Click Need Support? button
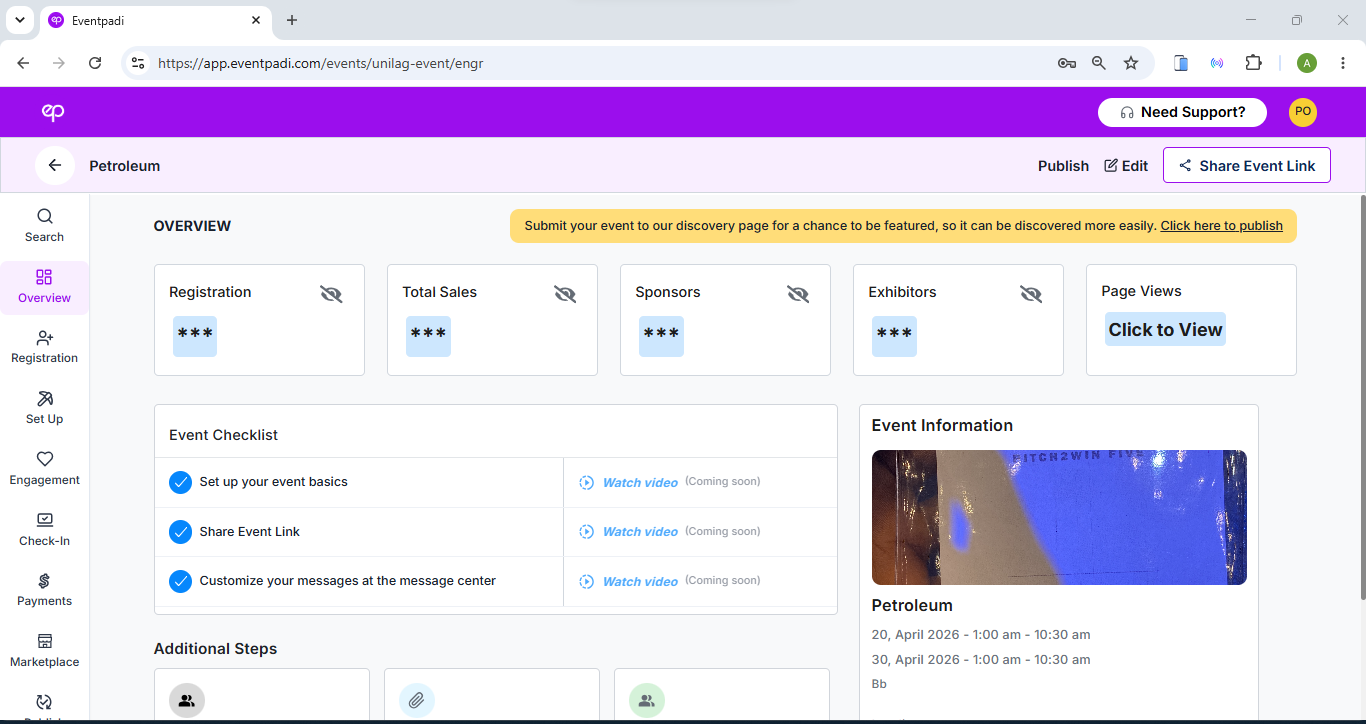 click(1182, 112)
